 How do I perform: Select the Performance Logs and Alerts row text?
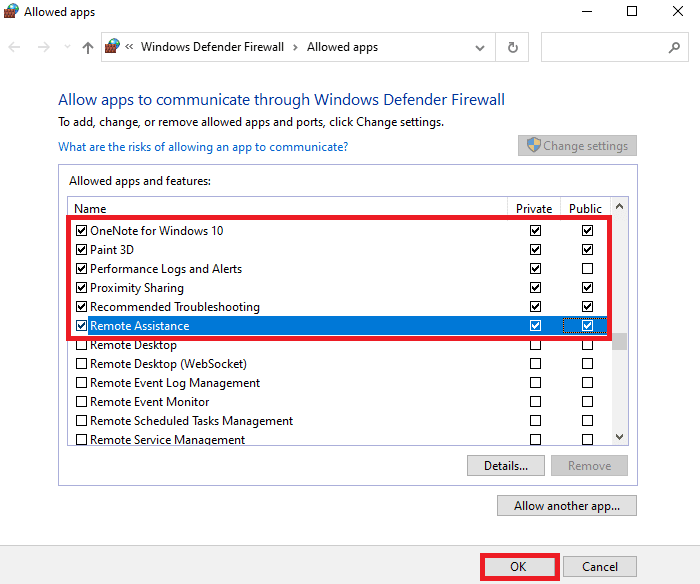pyautogui.click(x=166, y=269)
